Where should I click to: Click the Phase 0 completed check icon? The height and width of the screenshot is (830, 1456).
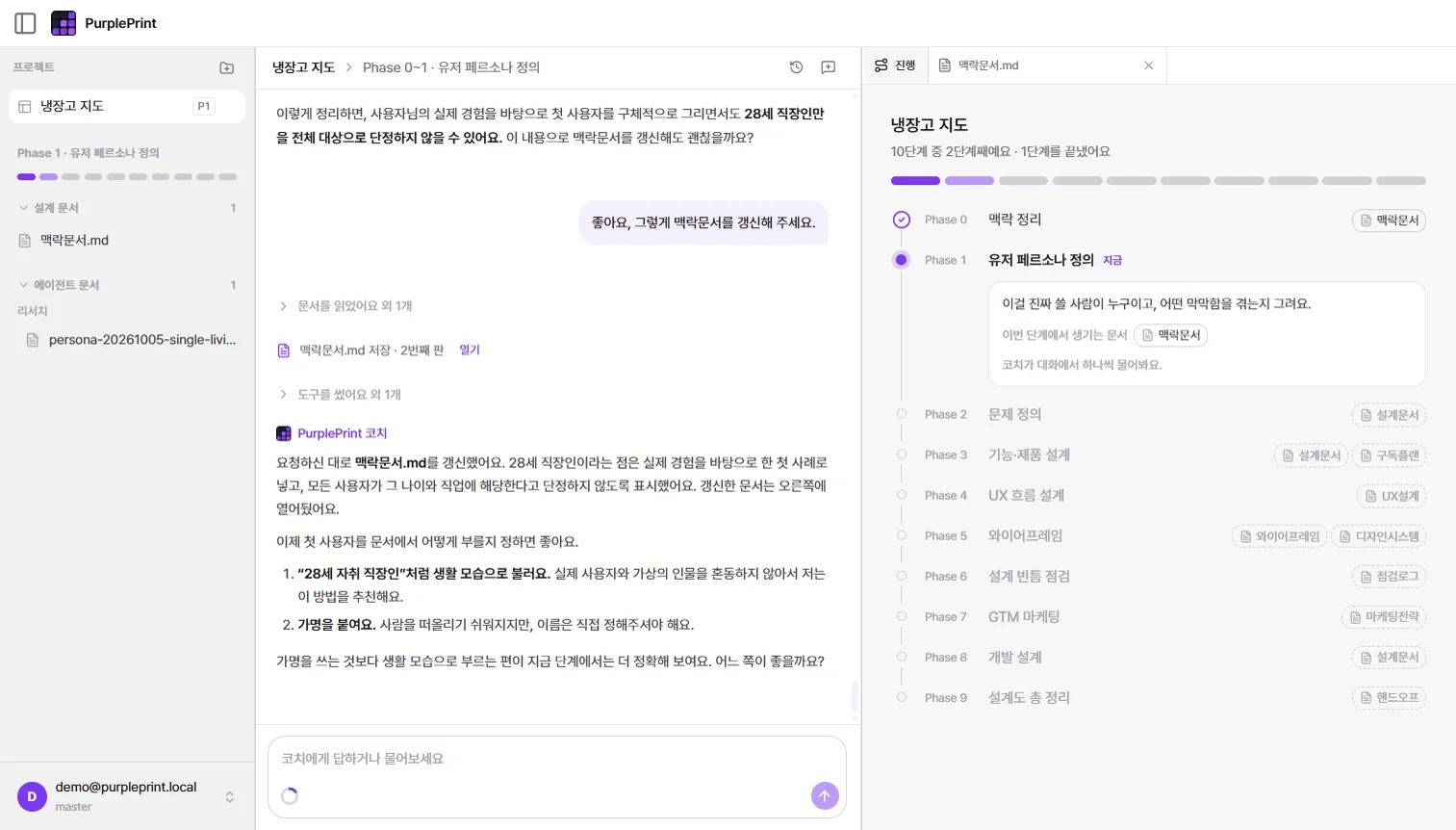(x=902, y=220)
